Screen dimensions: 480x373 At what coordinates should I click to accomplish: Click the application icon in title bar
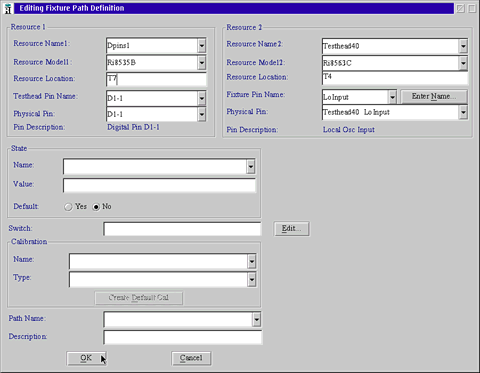tap(8, 8)
